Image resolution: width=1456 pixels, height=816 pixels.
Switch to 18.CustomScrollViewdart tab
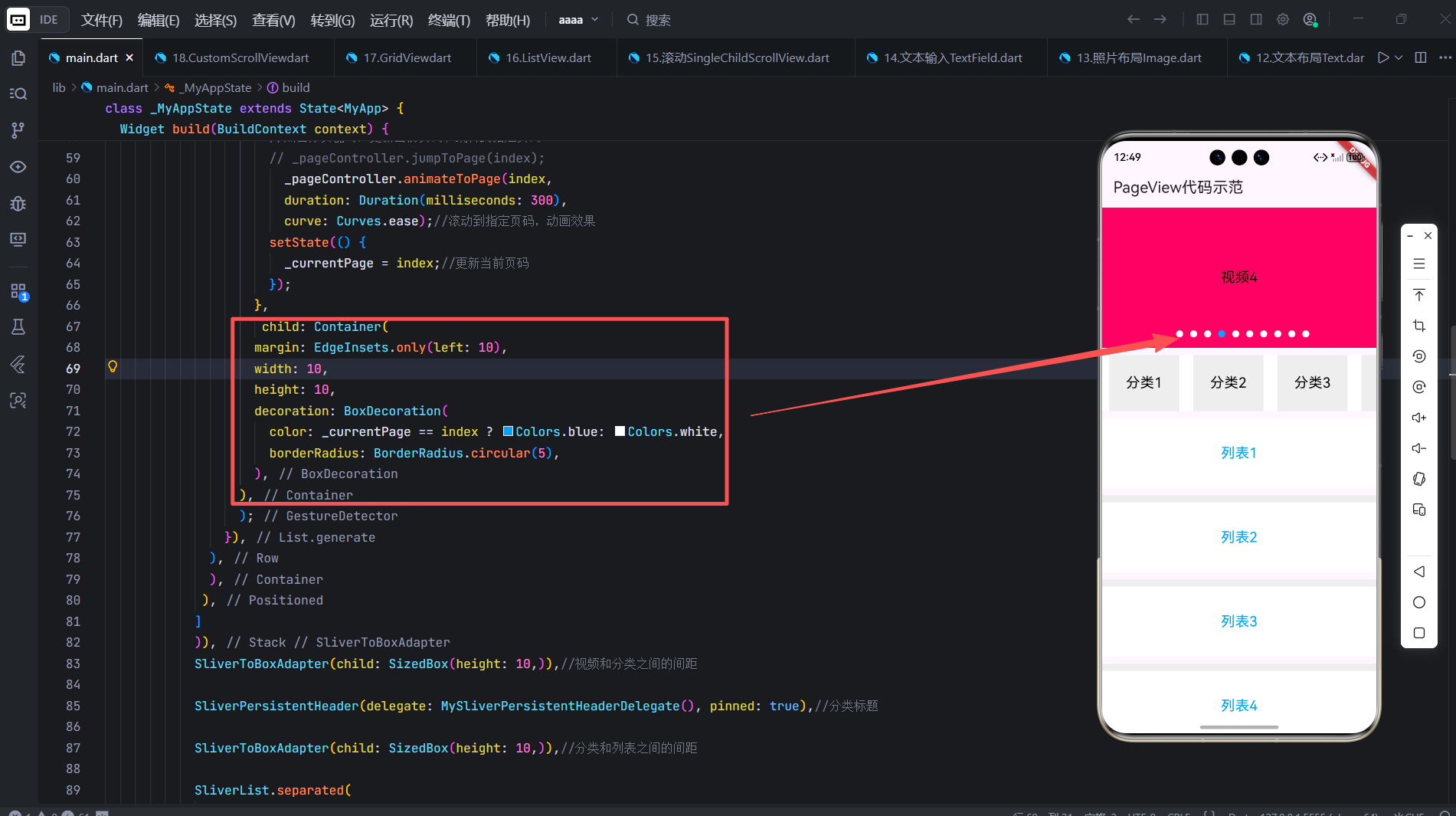(240, 57)
